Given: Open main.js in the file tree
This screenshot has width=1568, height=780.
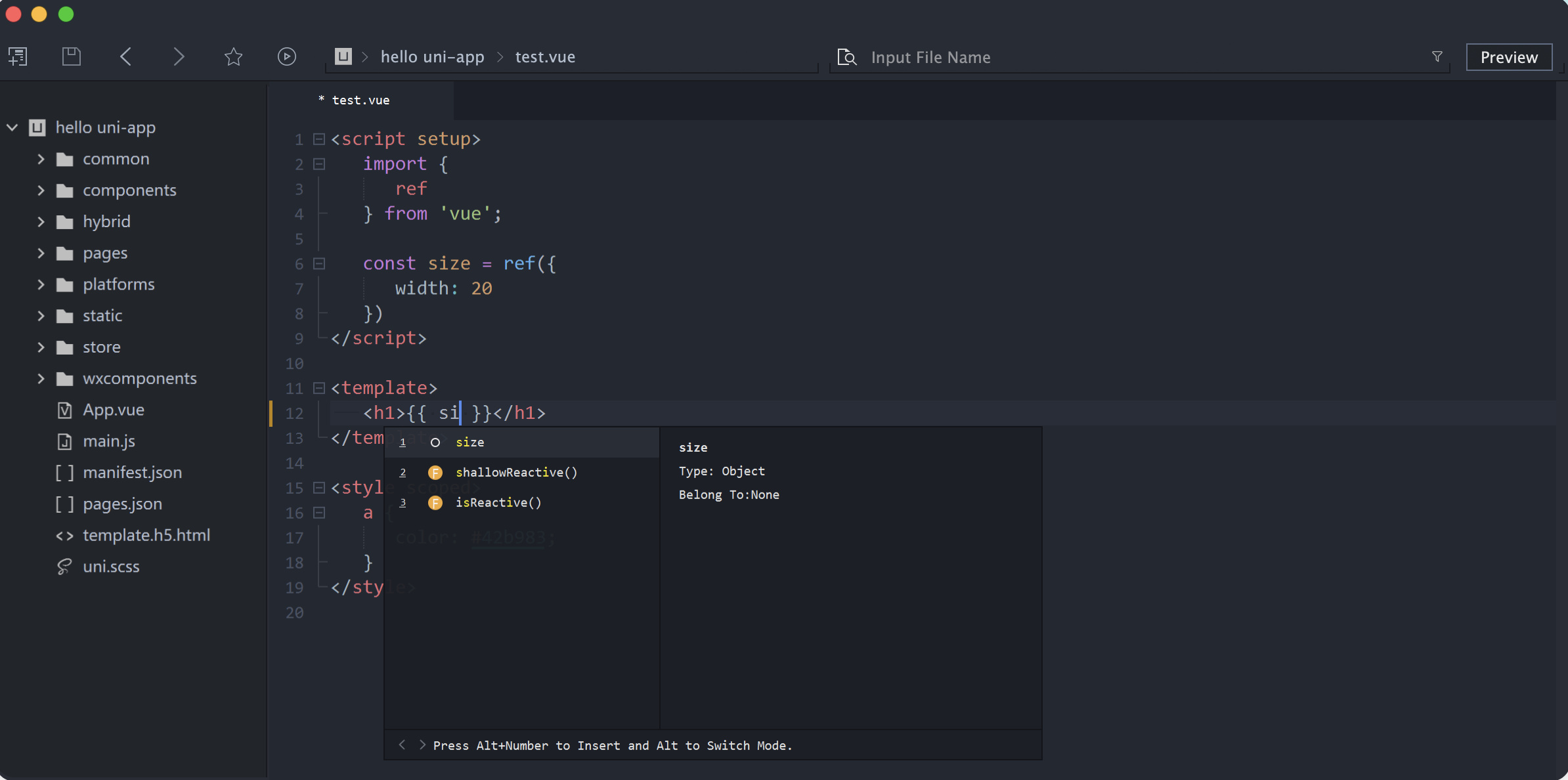Looking at the screenshot, I should (109, 441).
